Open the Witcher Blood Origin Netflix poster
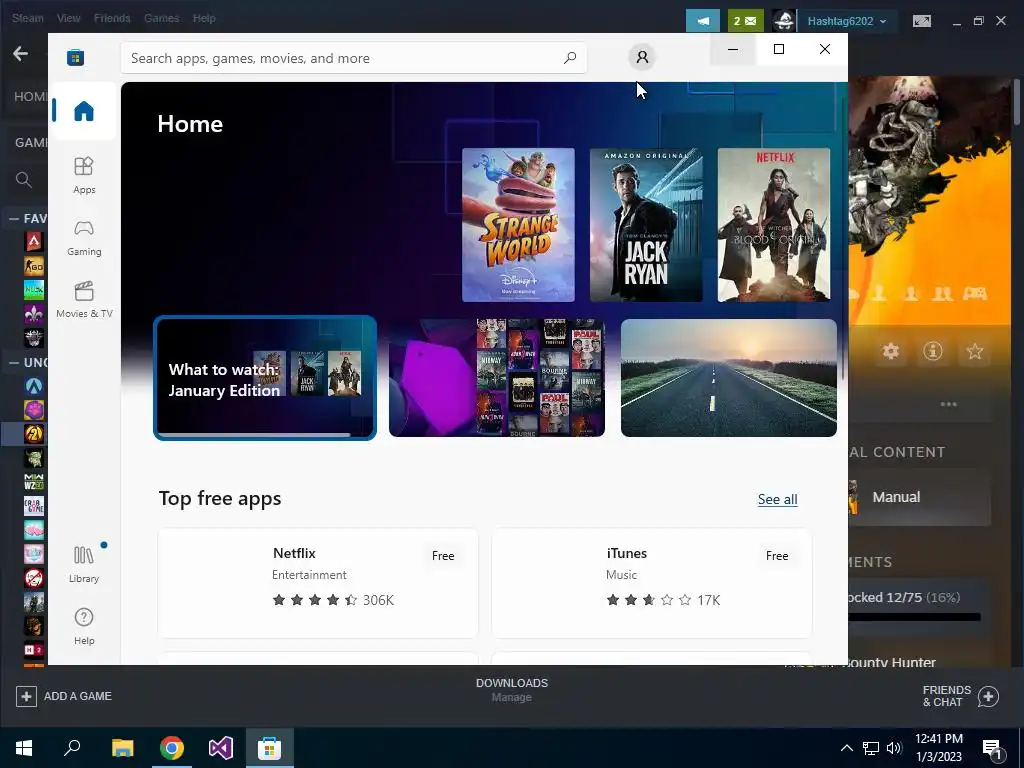The width and height of the screenshot is (1024, 768). (773, 225)
